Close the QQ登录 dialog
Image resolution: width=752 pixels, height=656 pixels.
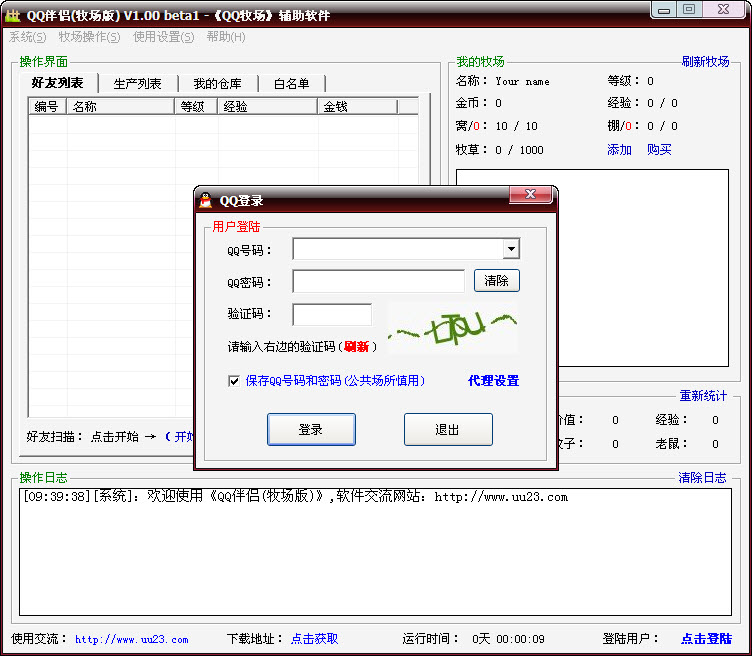tap(530, 194)
